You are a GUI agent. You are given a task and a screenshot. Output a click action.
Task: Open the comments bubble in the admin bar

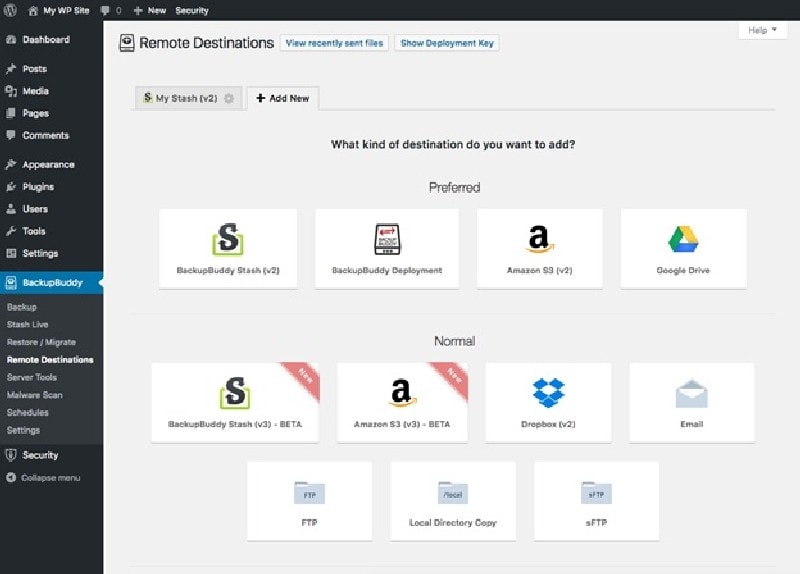(x=106, y=11)
